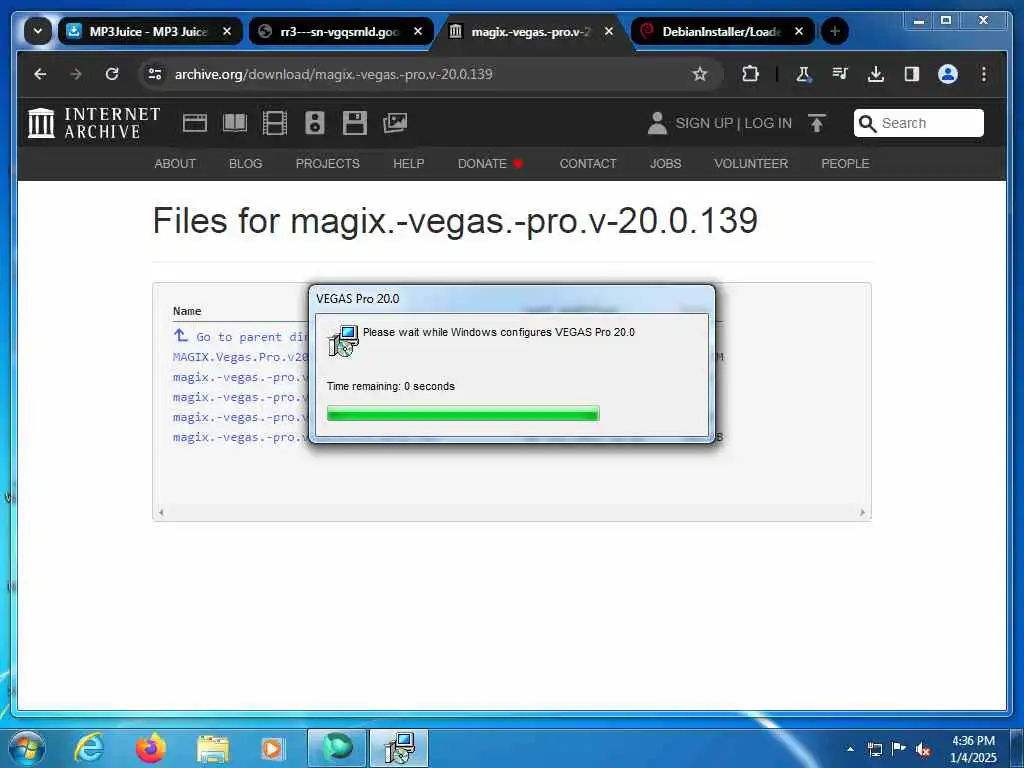Open Windows Media Player from taskbar

[273, 748]
